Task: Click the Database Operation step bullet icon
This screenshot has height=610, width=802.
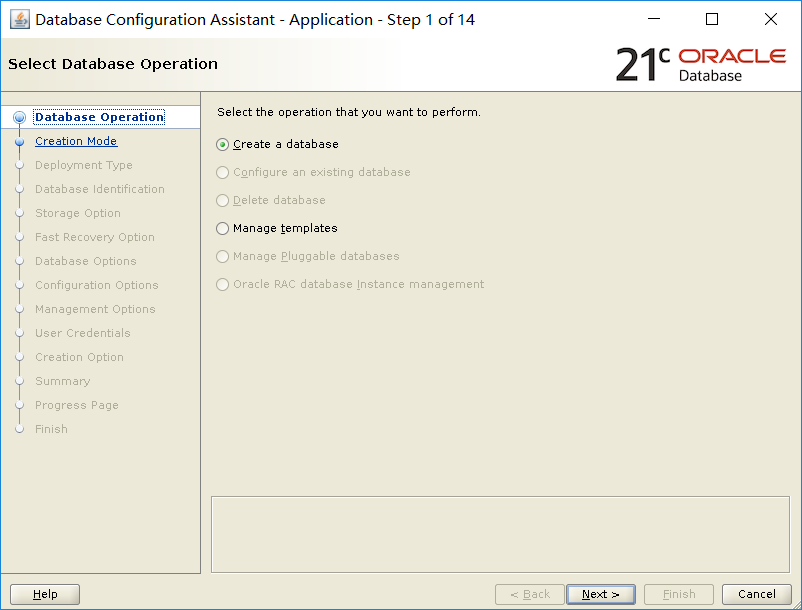Action: tap(19, 118)
